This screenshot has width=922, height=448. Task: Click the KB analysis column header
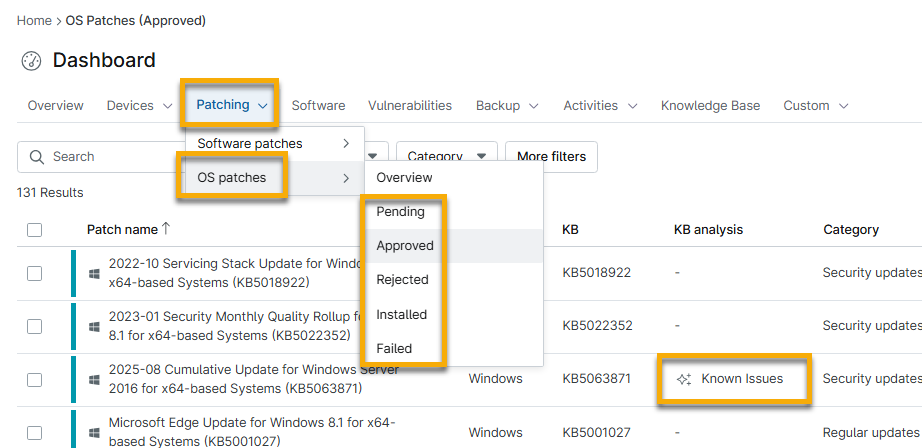coord(709,229)
